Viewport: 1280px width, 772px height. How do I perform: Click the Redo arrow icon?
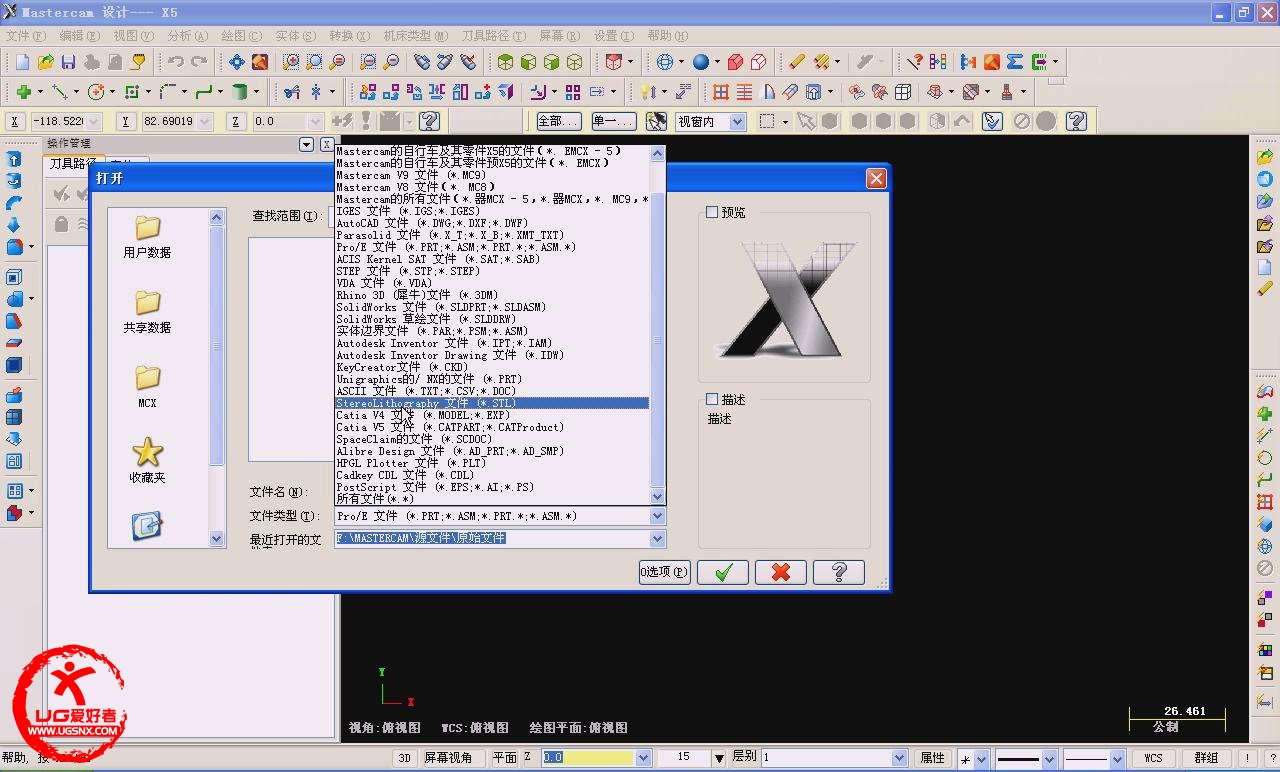(199, 62)
